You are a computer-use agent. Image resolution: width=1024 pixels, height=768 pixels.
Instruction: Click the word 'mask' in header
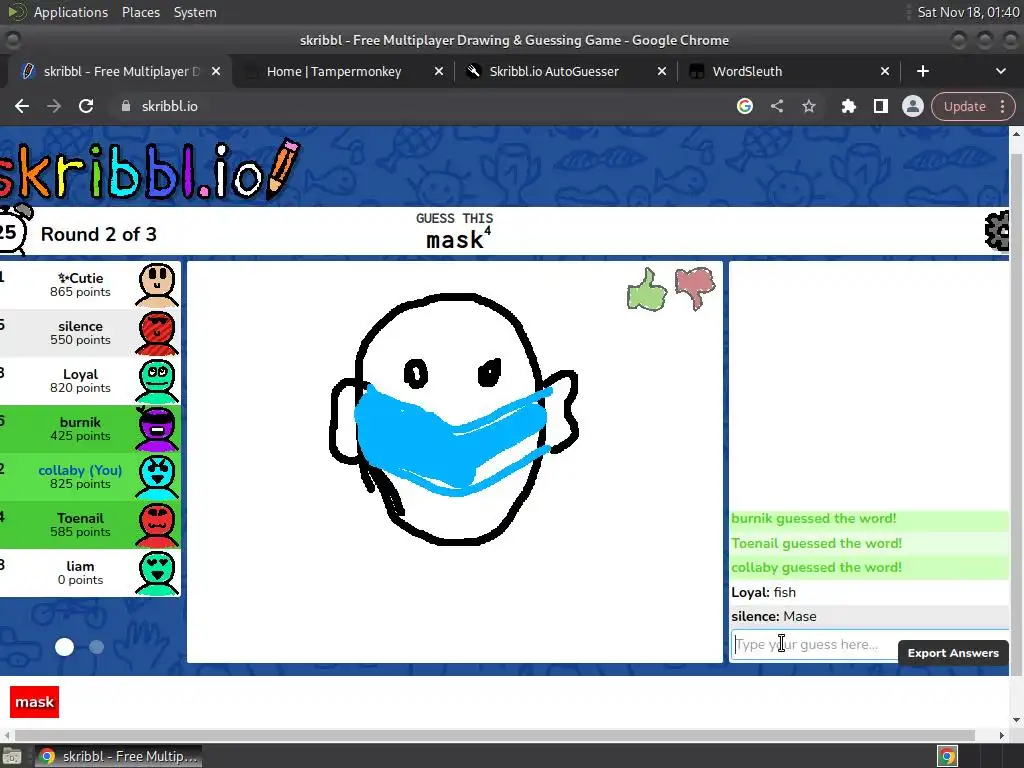[455, 240]
